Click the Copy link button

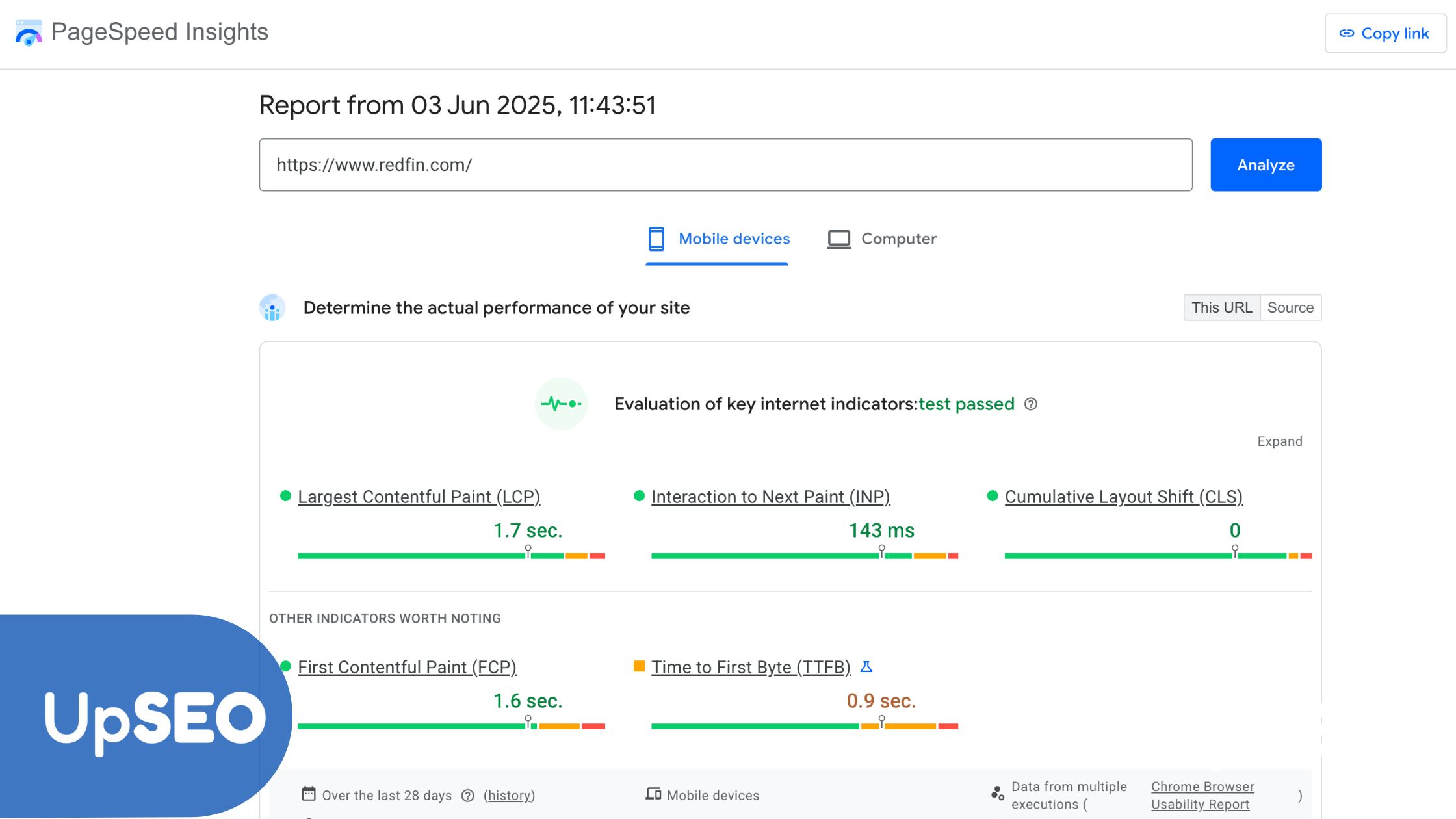point(1386,33)
